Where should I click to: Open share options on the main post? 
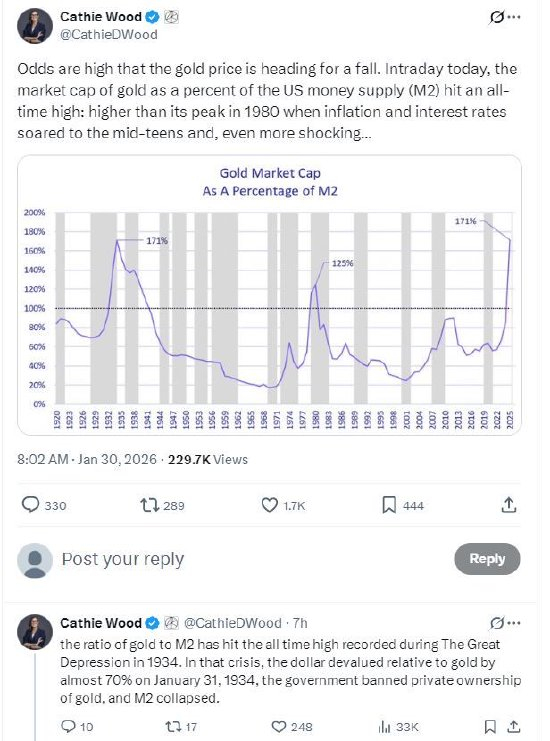[508, 505]
